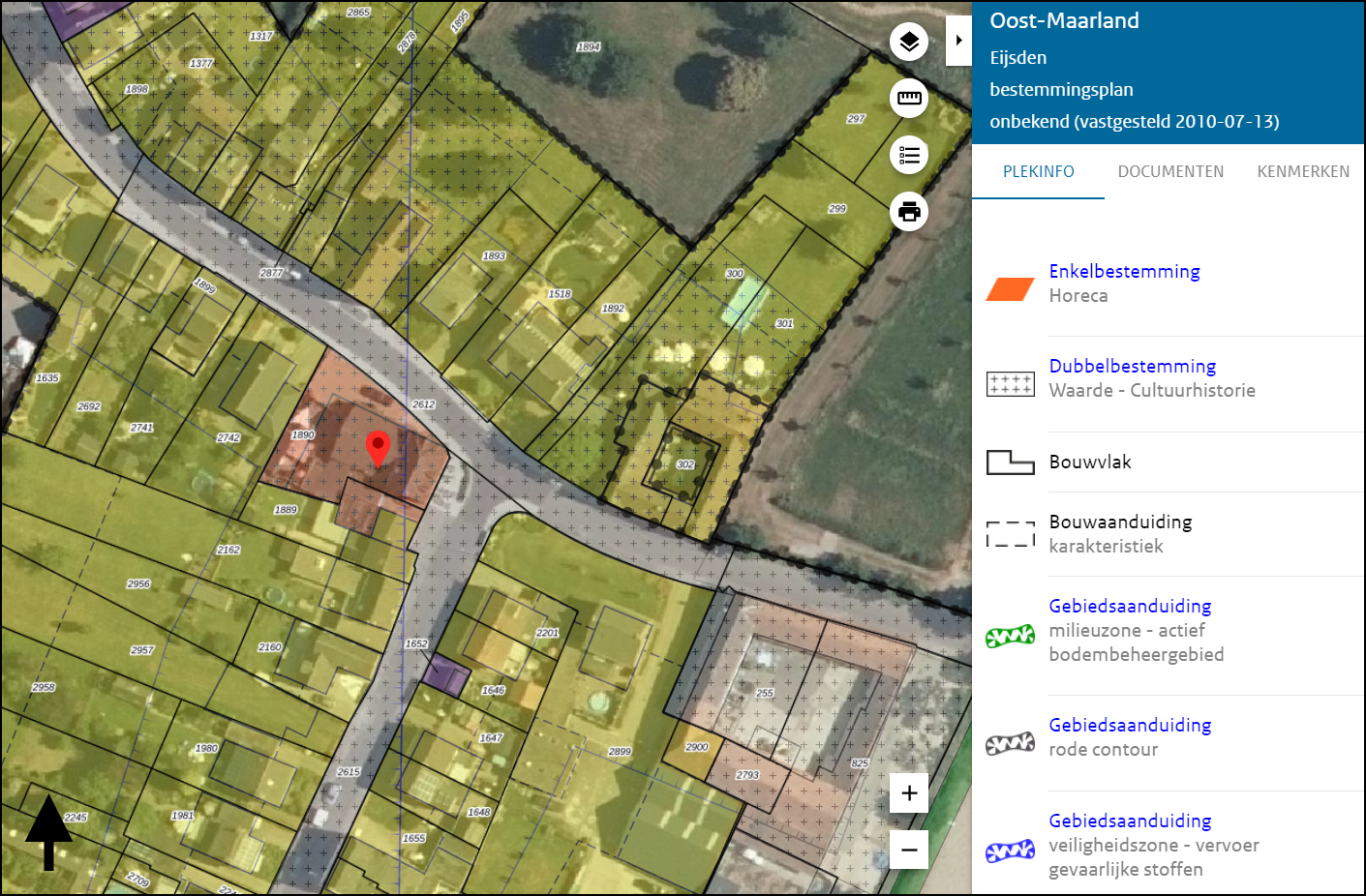
Task: Open the Enkelbestemming link
Action: (x=1124, y=271)
